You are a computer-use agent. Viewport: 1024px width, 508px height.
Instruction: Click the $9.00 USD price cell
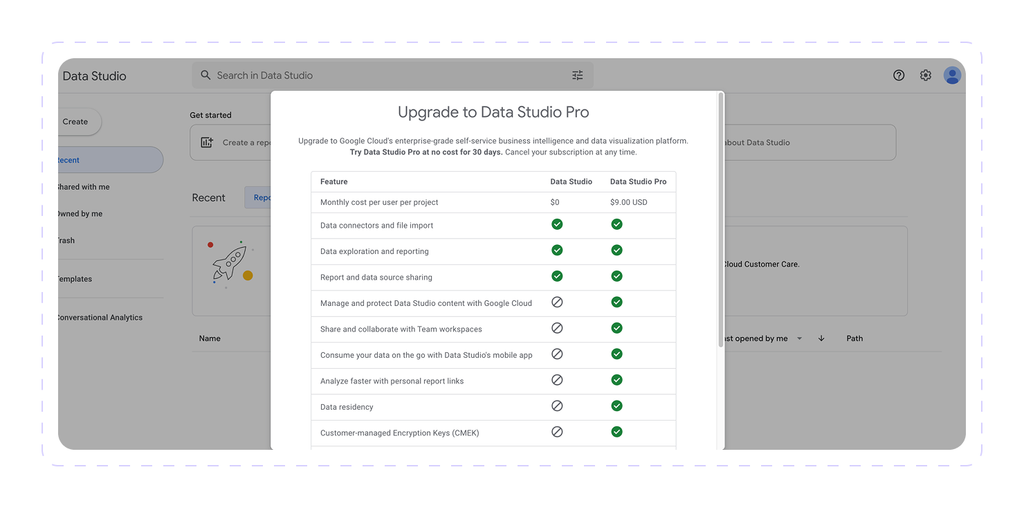629,202
